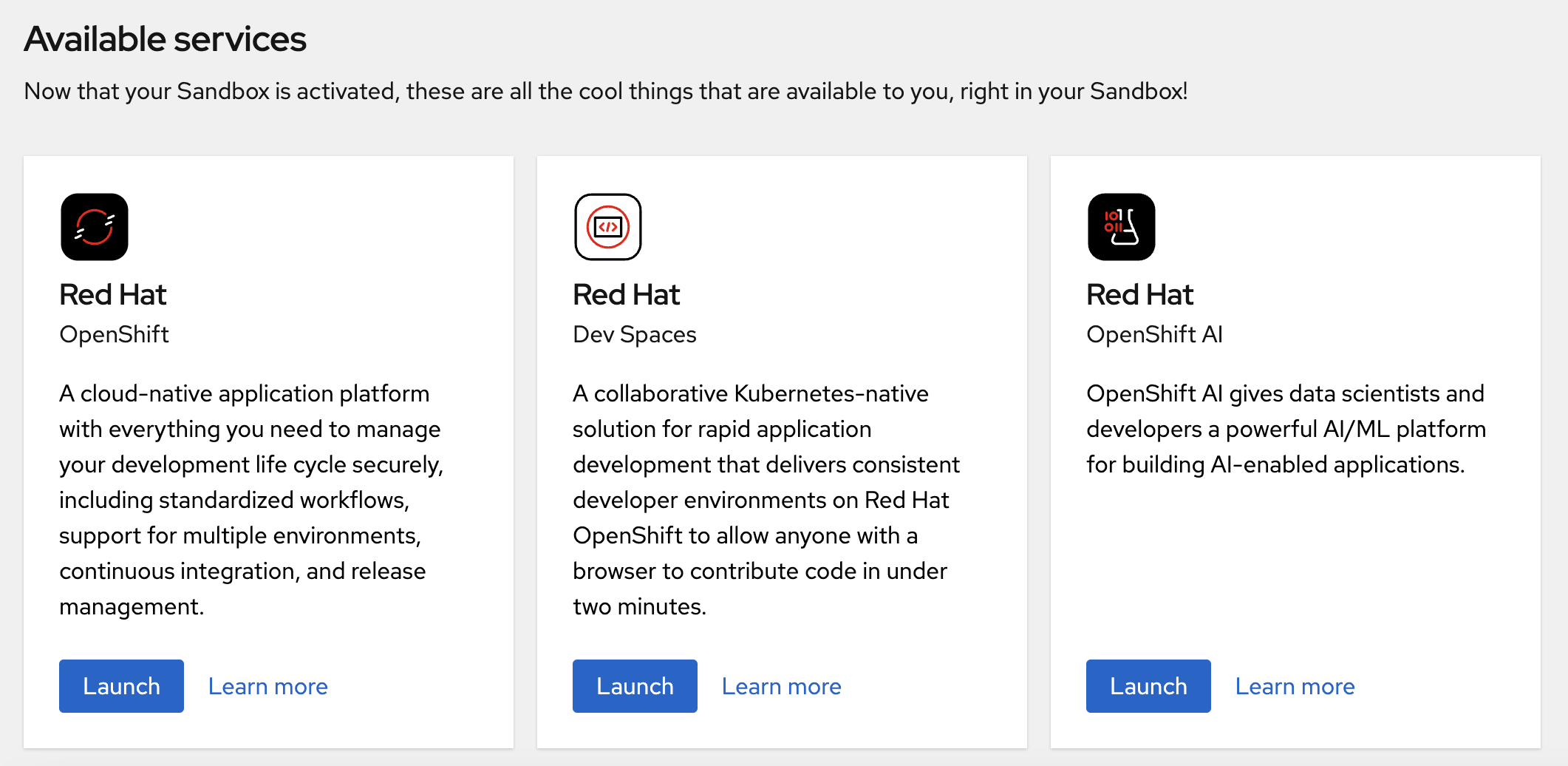The image size is (1568, 766).
Task: Open Learn more link for OpenShift
Action: tap(268, 686)
